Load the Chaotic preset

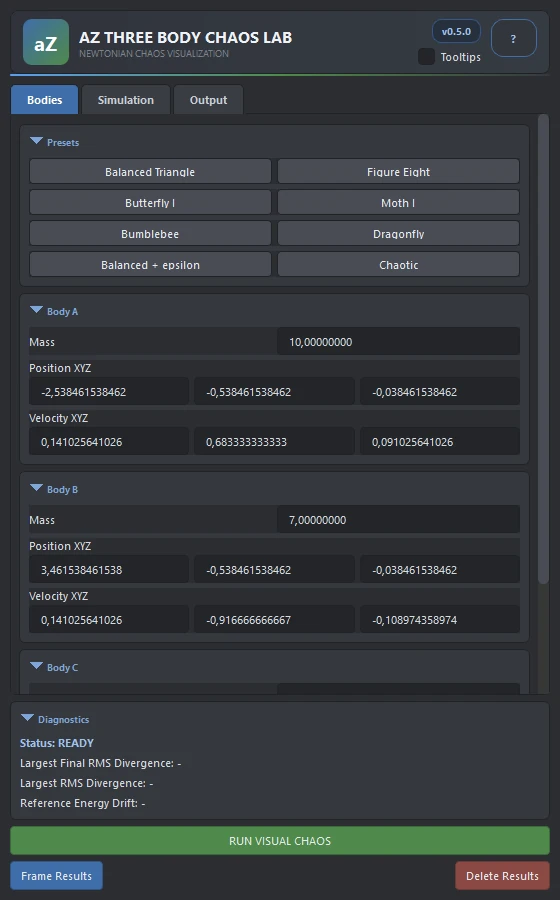pos(398,265)
